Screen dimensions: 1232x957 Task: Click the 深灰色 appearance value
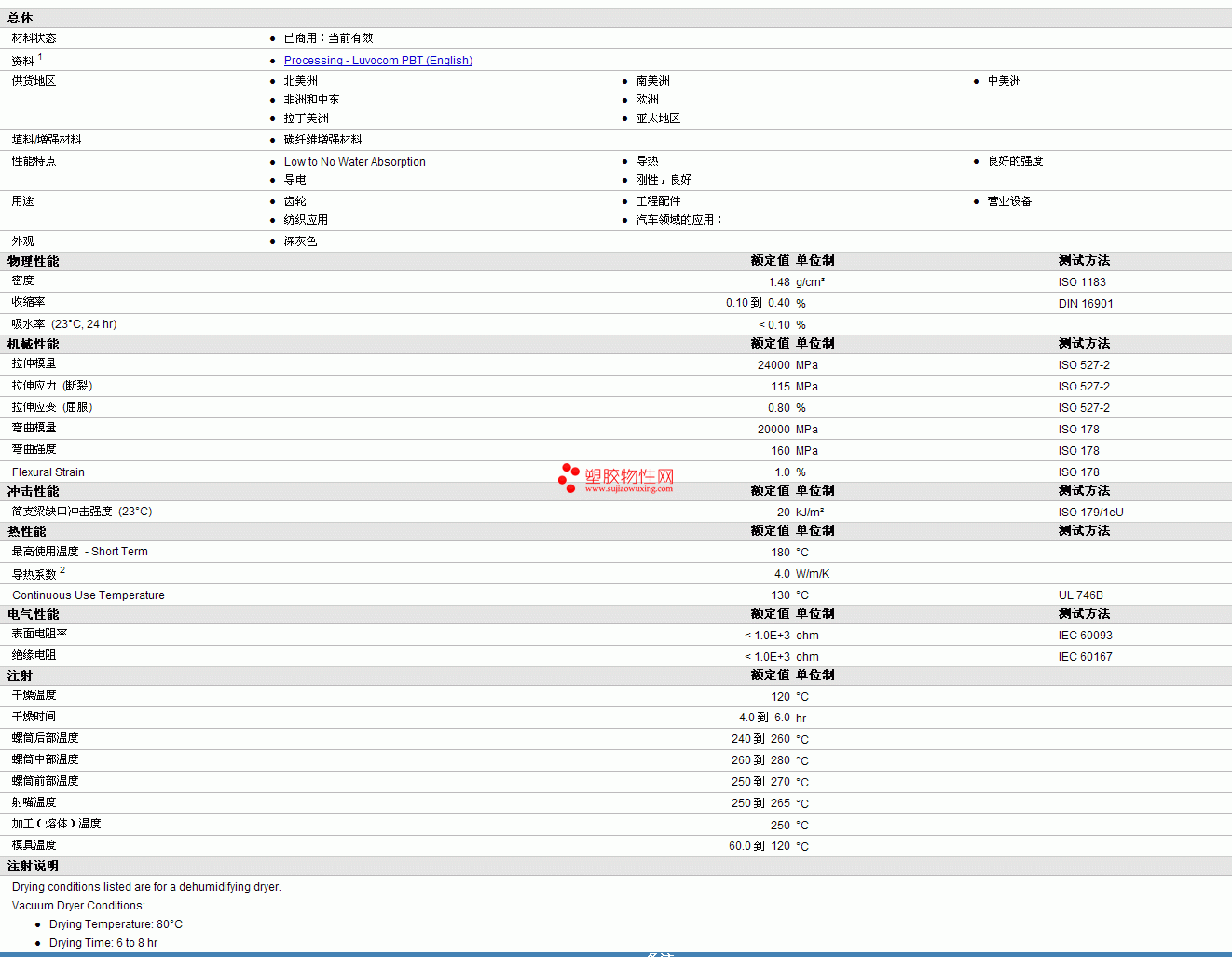(x=300, y=241)
